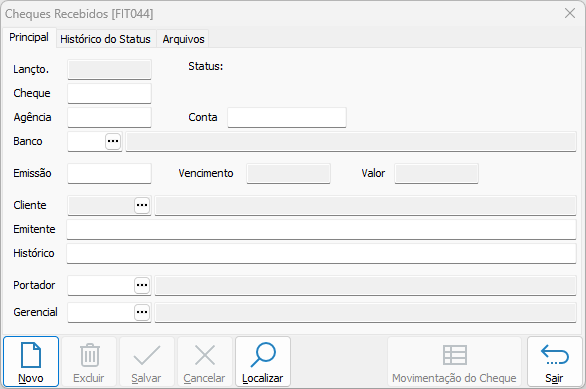Click the Excluir trash can button
The width and height of the screenshot is (586, 389).
(89, 361)
